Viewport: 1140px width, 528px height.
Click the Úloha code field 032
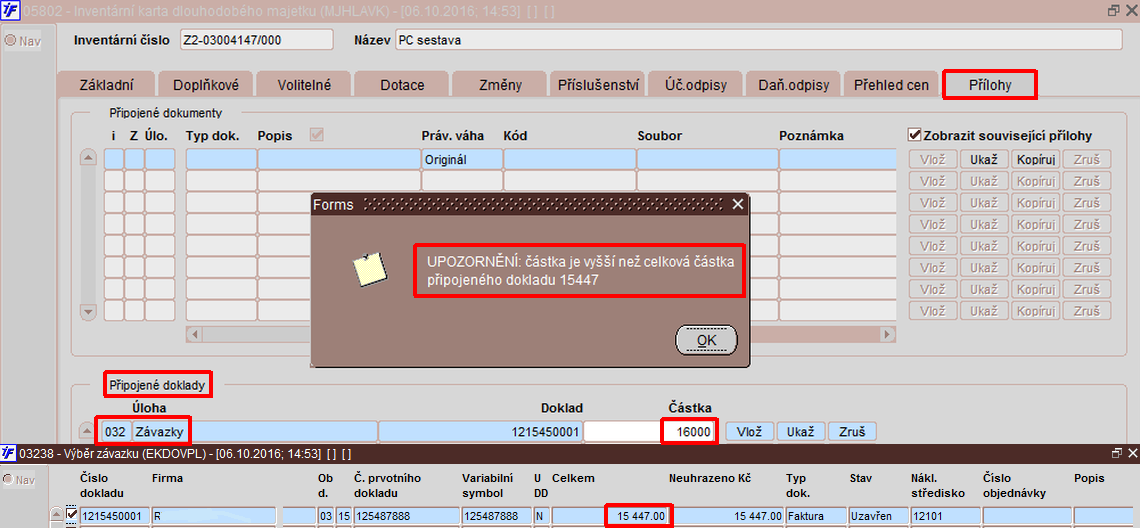pos(116,431)
